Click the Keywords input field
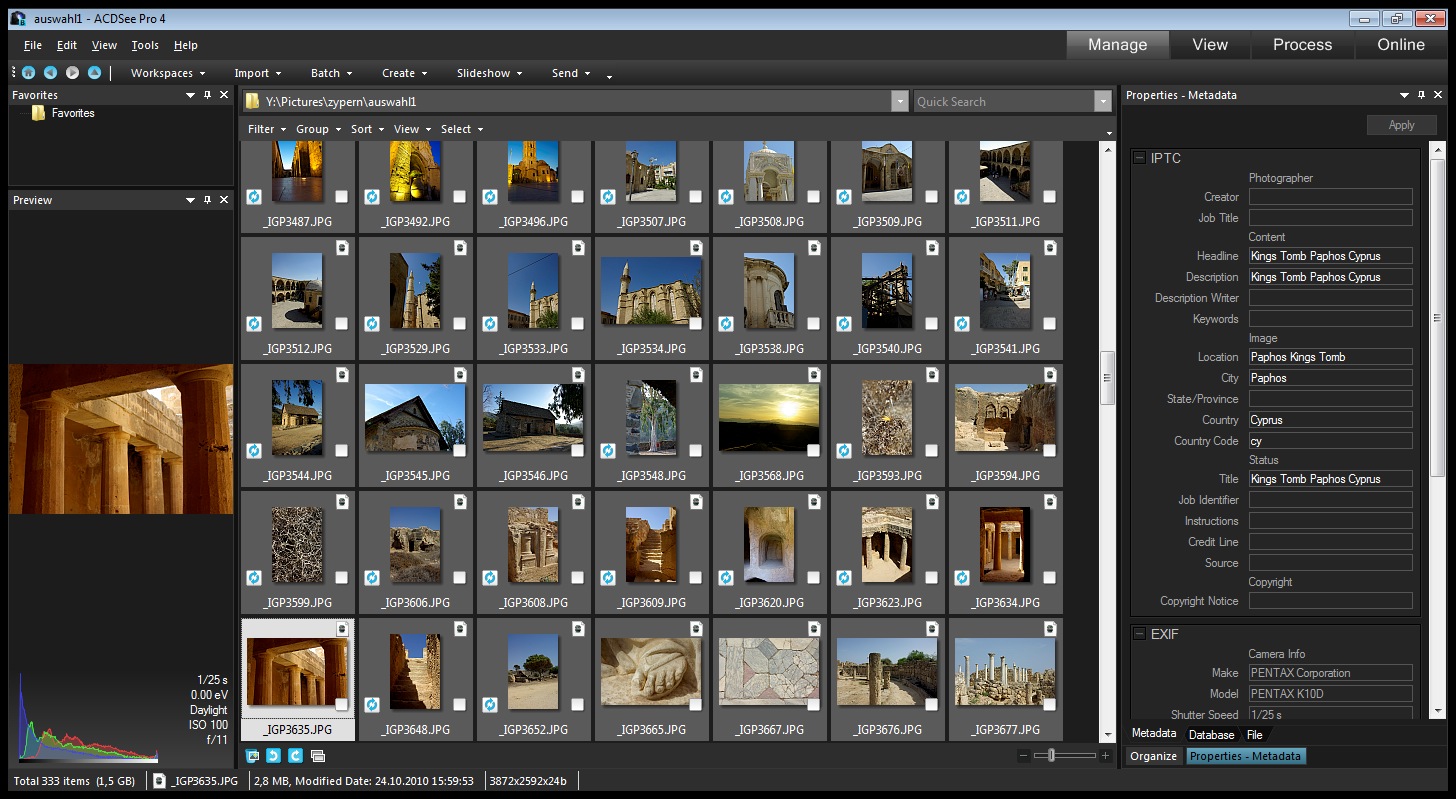Viewport: 1456px width, 799px height. [x=1330, y=319]
